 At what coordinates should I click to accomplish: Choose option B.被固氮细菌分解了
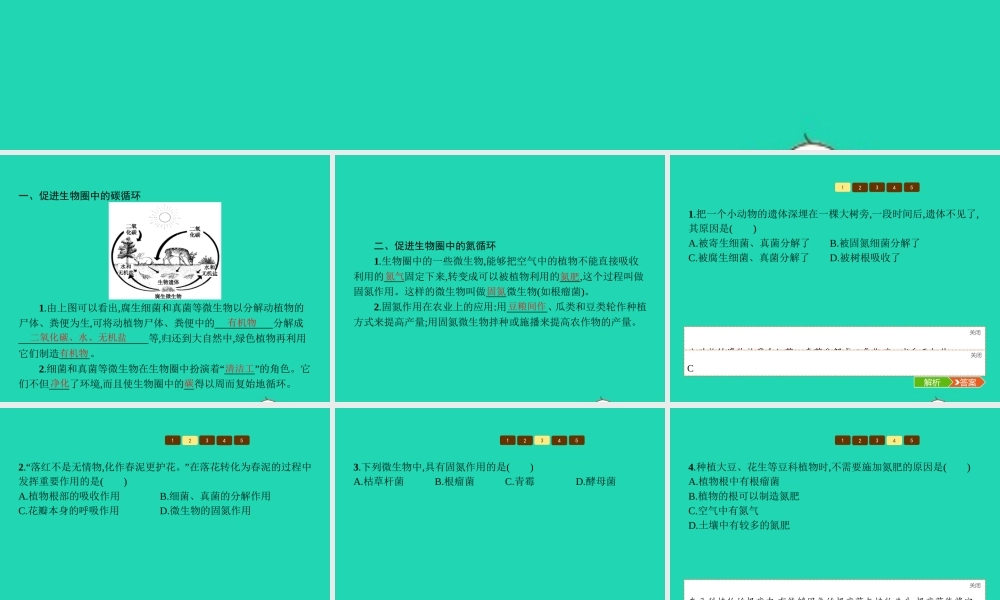(x=875, y=243)
